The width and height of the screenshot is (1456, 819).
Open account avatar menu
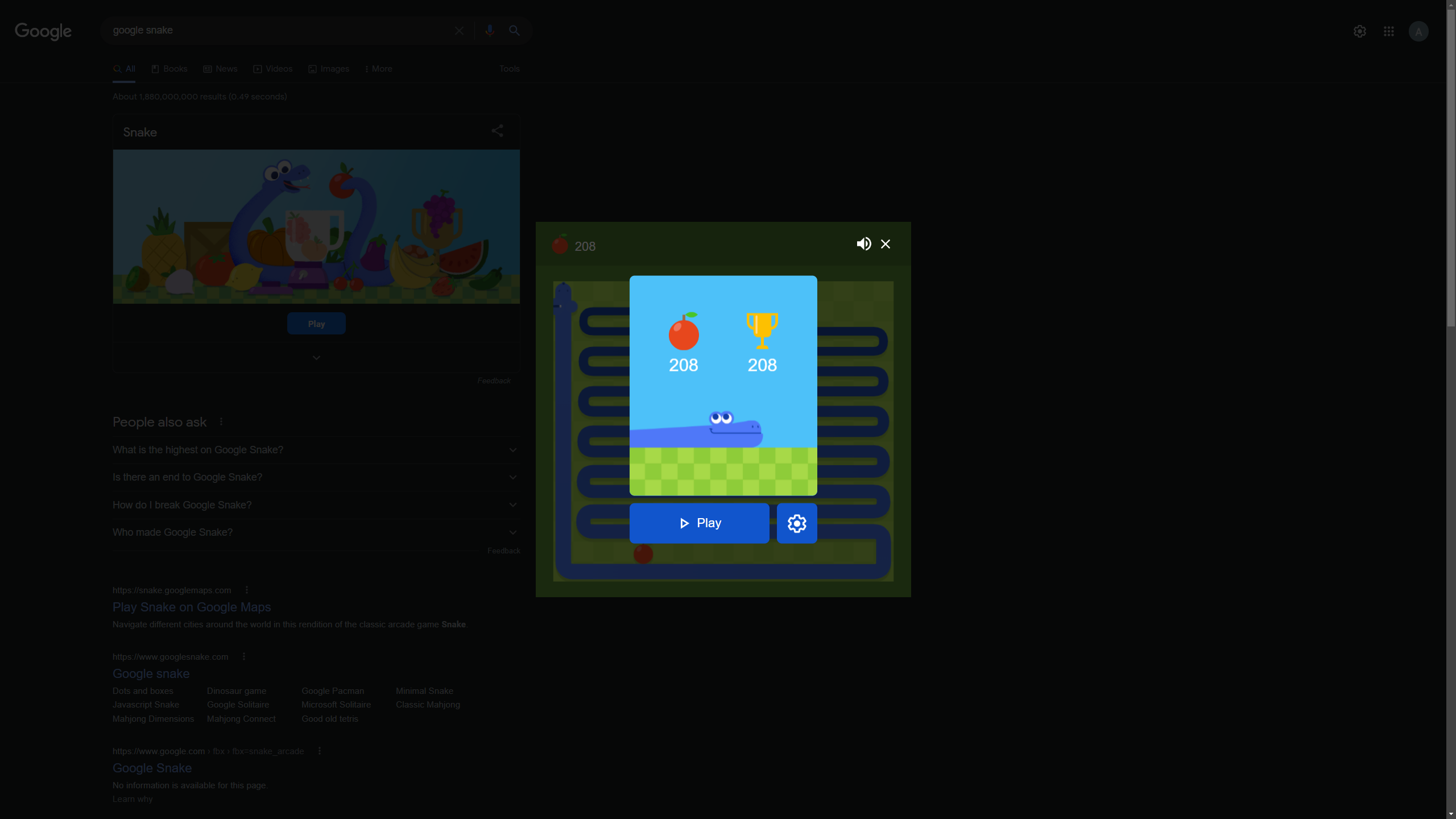point(1418,31)
